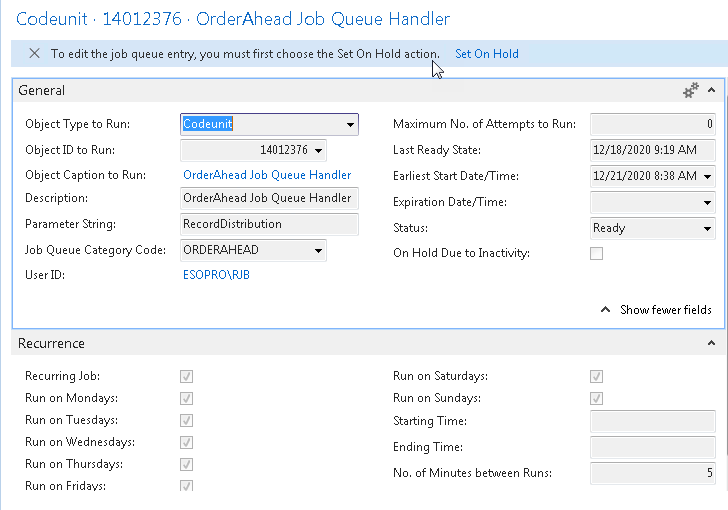Viewport: 728px width, 510px height.
Task: Click the Set On Hold link
Action: click(486, 54)
